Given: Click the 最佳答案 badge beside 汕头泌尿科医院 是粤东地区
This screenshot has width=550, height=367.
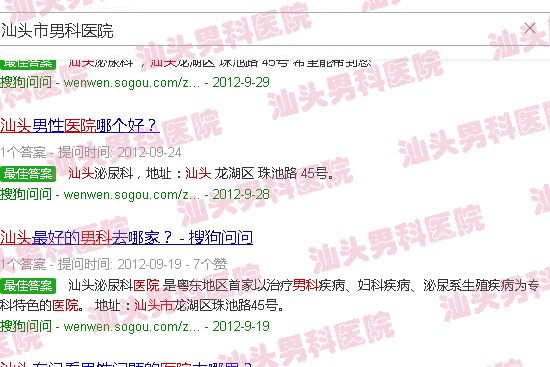Looking at the screenshot, I should pyautogui.click(x=28, y=286).
